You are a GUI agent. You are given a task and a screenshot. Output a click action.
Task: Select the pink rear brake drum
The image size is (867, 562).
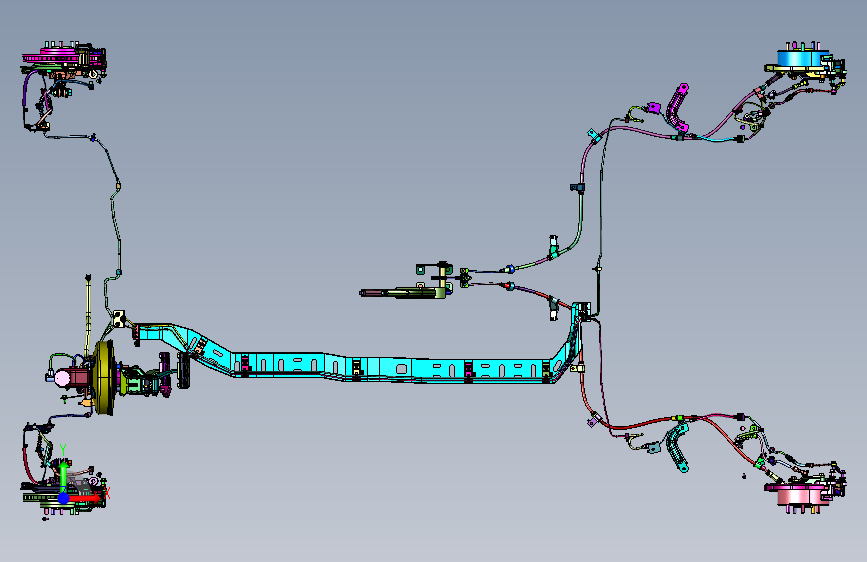coord(803,495)
